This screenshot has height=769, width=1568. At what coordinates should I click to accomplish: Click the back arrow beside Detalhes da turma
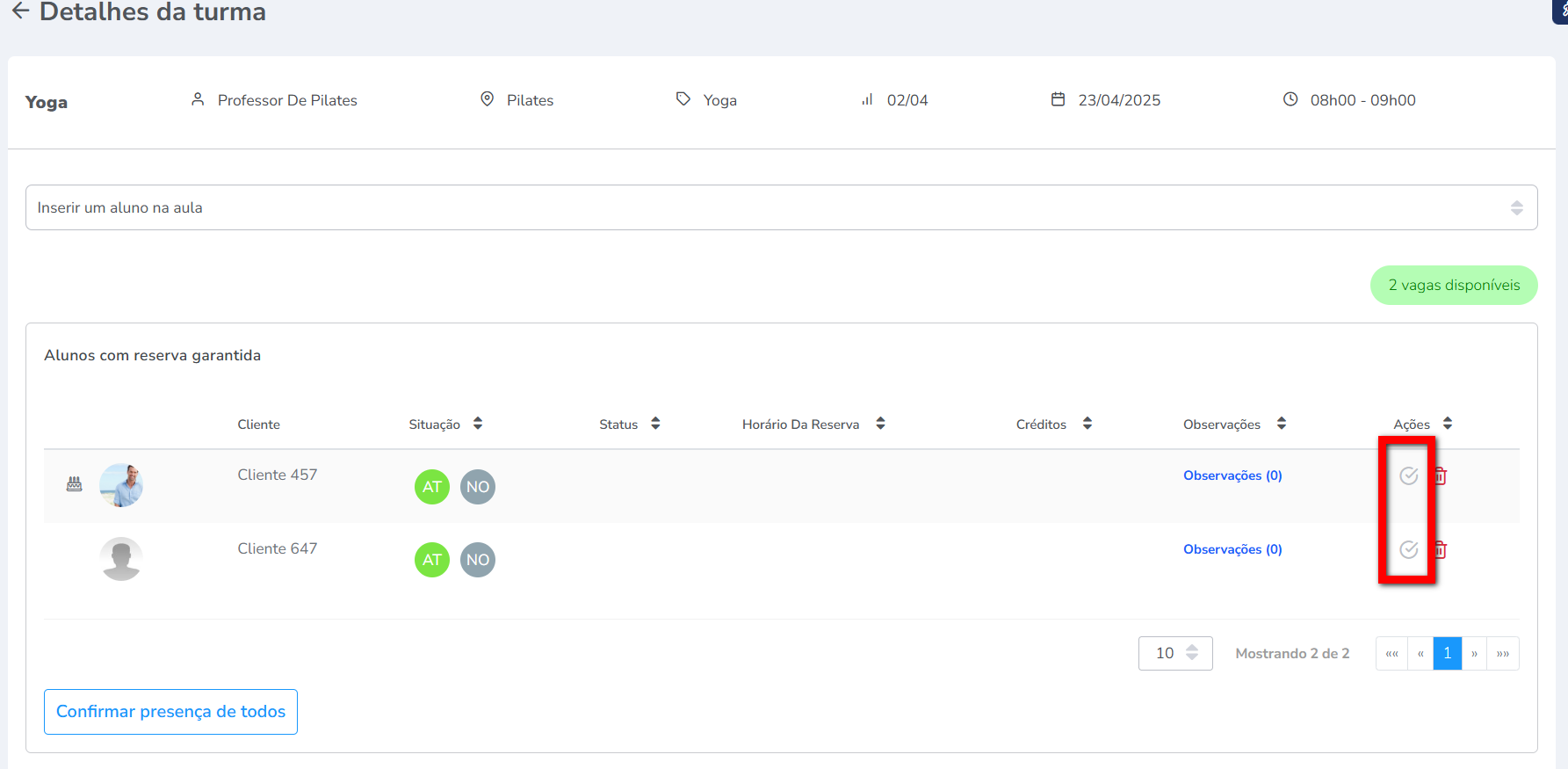(20, 11)
